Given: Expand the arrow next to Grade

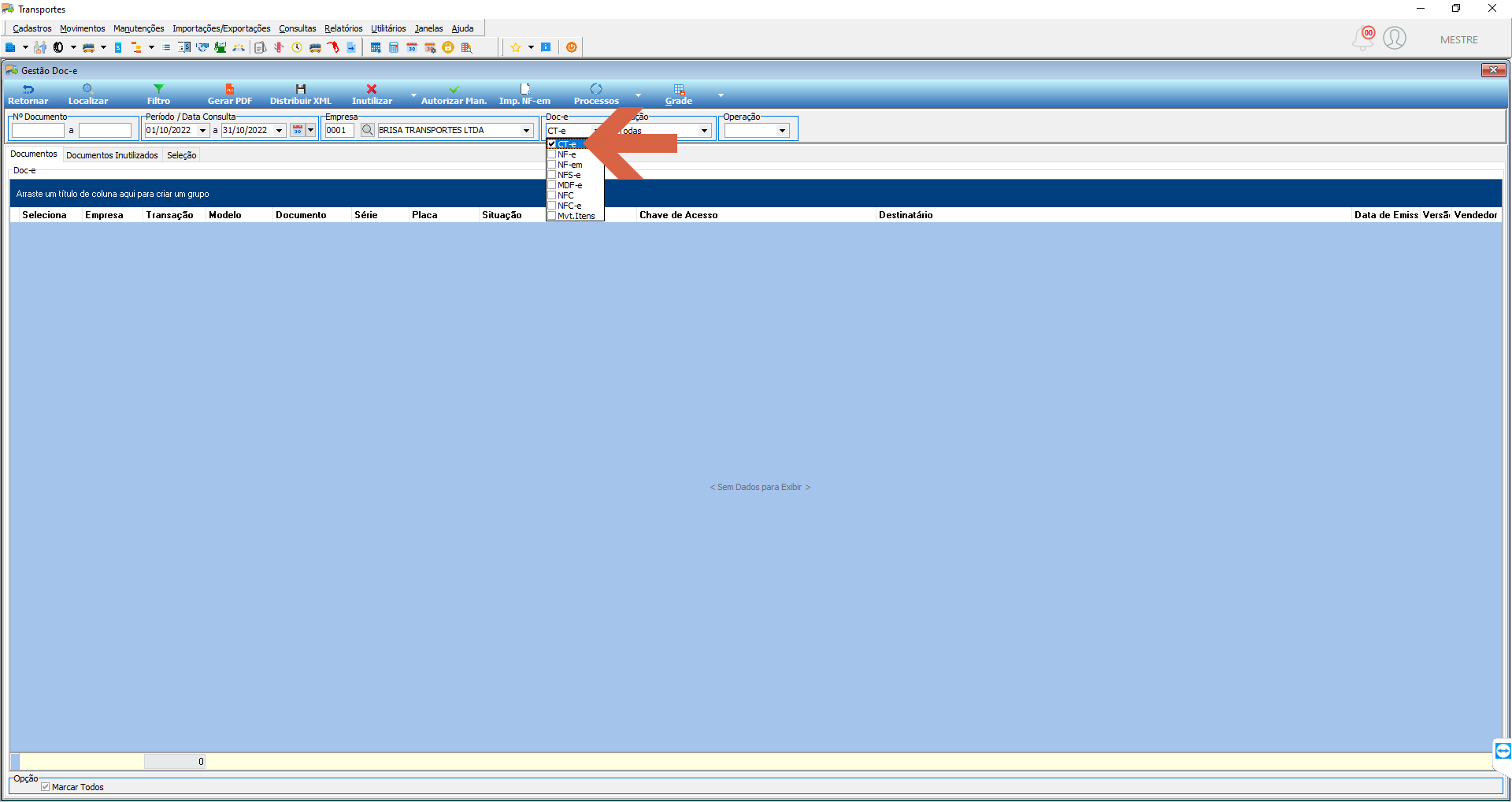Looking at the screenshot, I should 721,95.
